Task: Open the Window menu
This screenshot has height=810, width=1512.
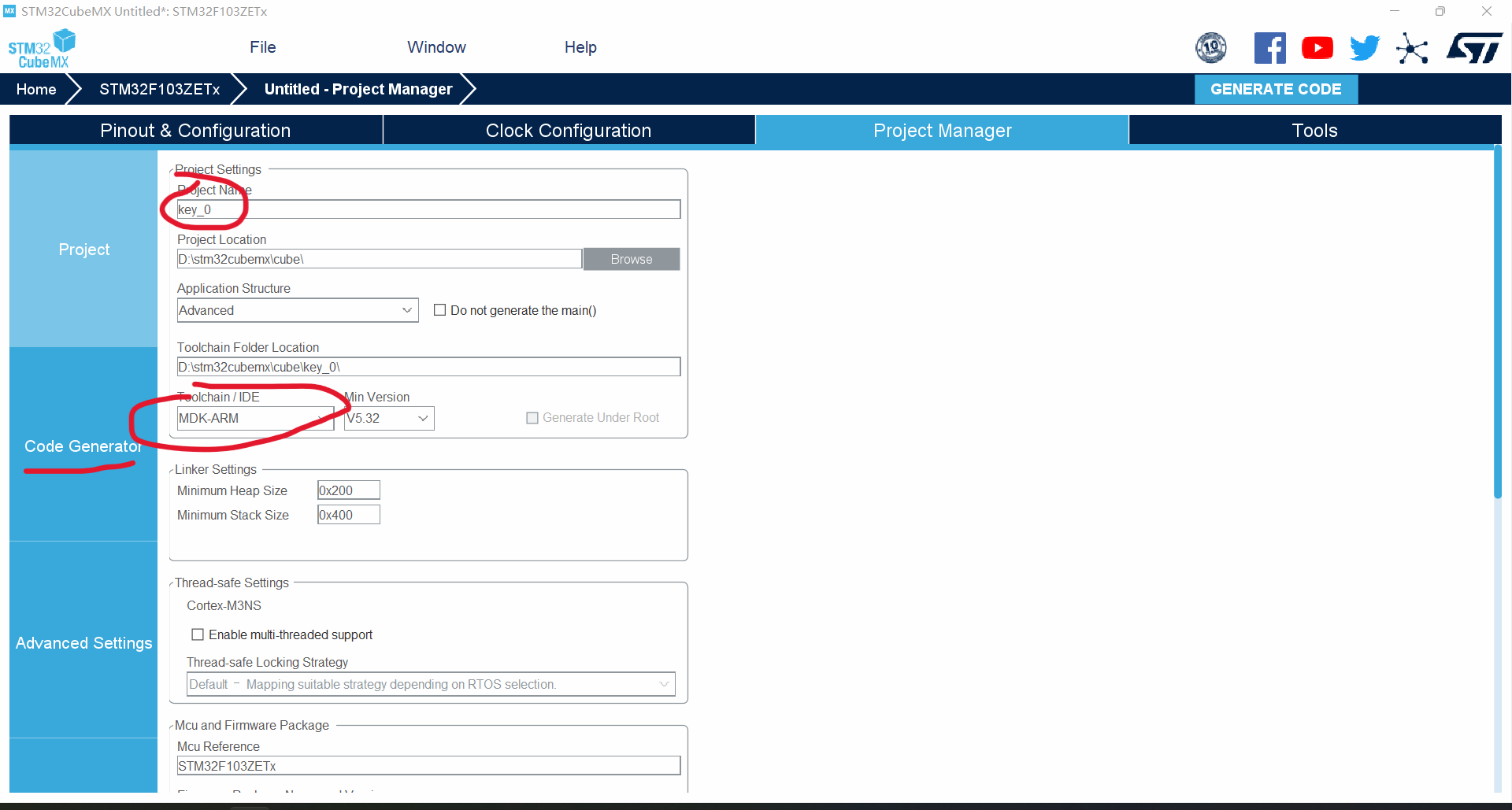Action: tap(436, 47)
